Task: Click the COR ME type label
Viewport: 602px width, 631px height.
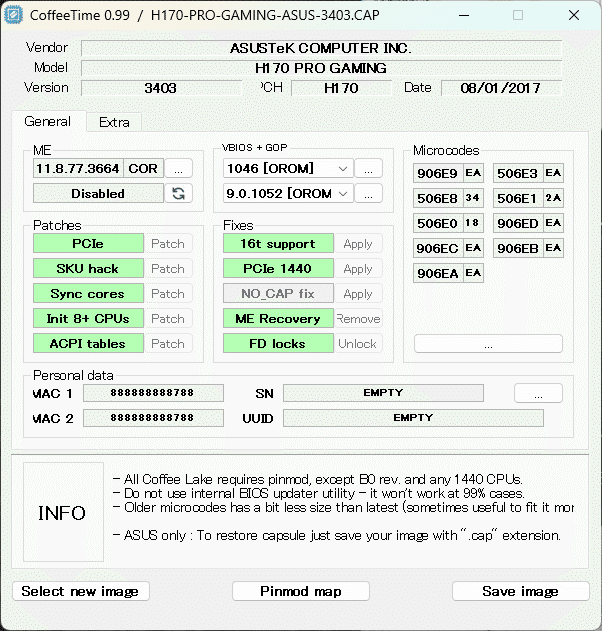Action: 143,169
